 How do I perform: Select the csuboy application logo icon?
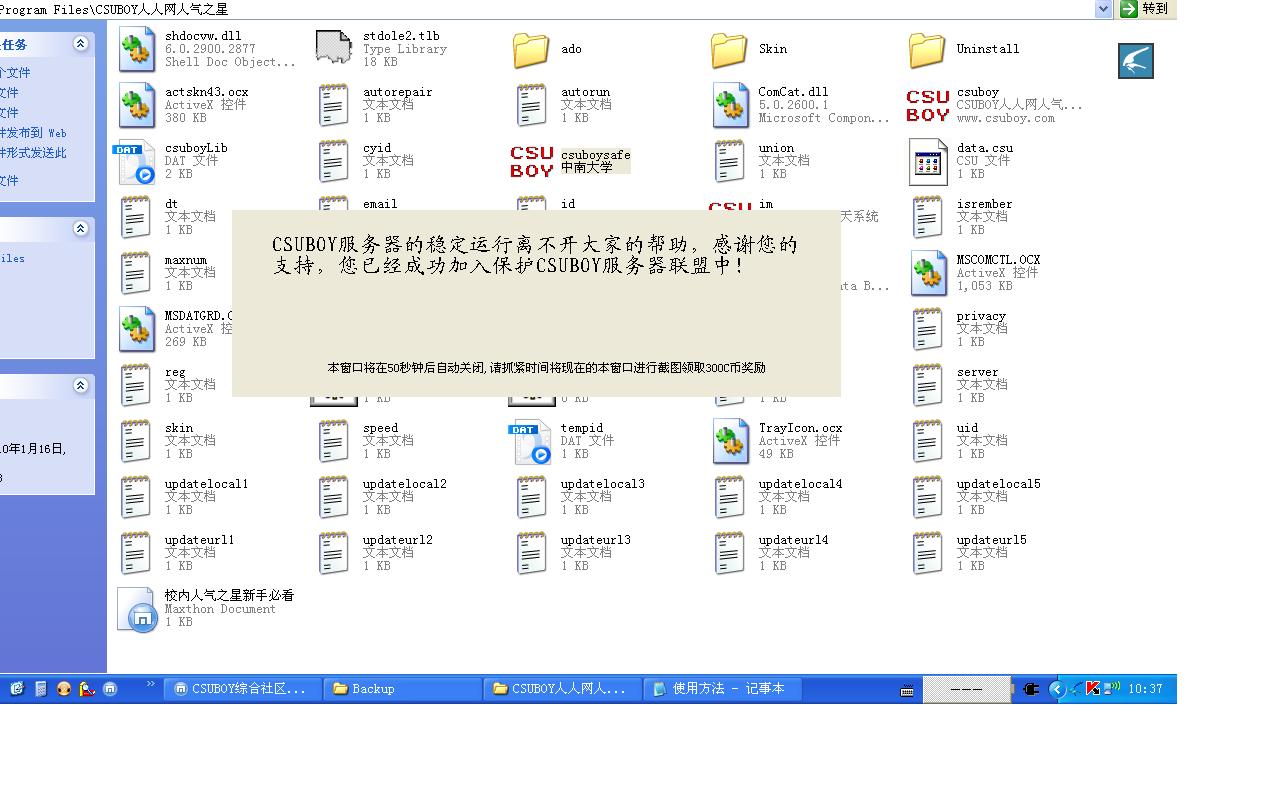(927, 105)
